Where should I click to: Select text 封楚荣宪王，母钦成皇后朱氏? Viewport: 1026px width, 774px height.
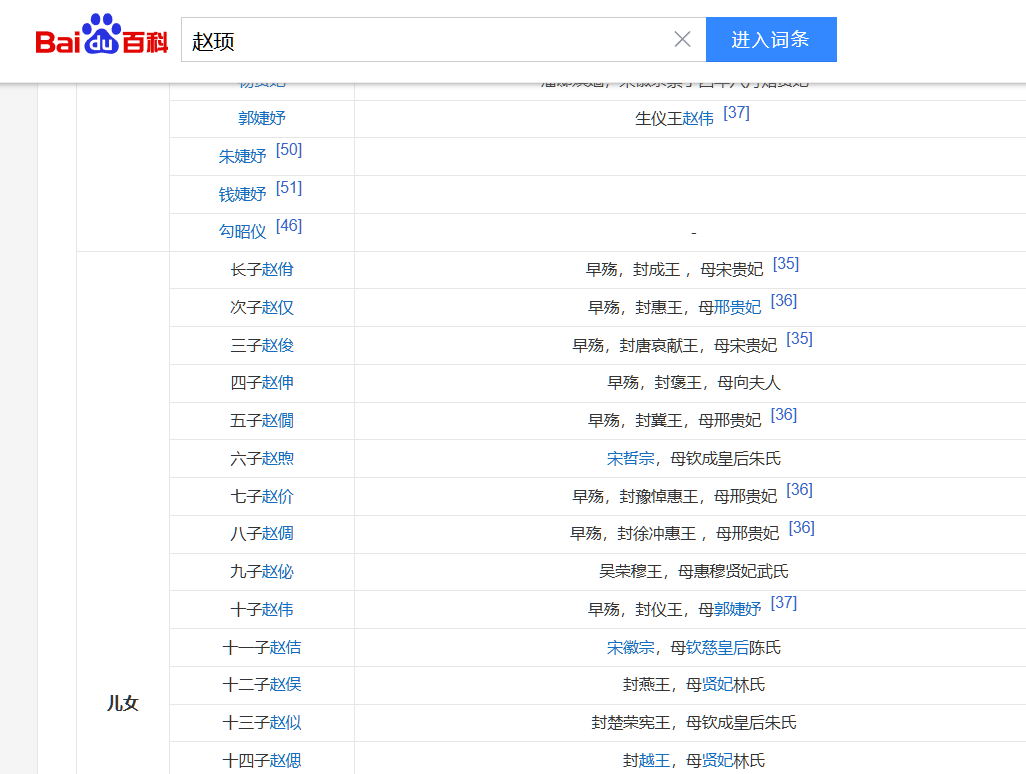(x=694, y=722)
